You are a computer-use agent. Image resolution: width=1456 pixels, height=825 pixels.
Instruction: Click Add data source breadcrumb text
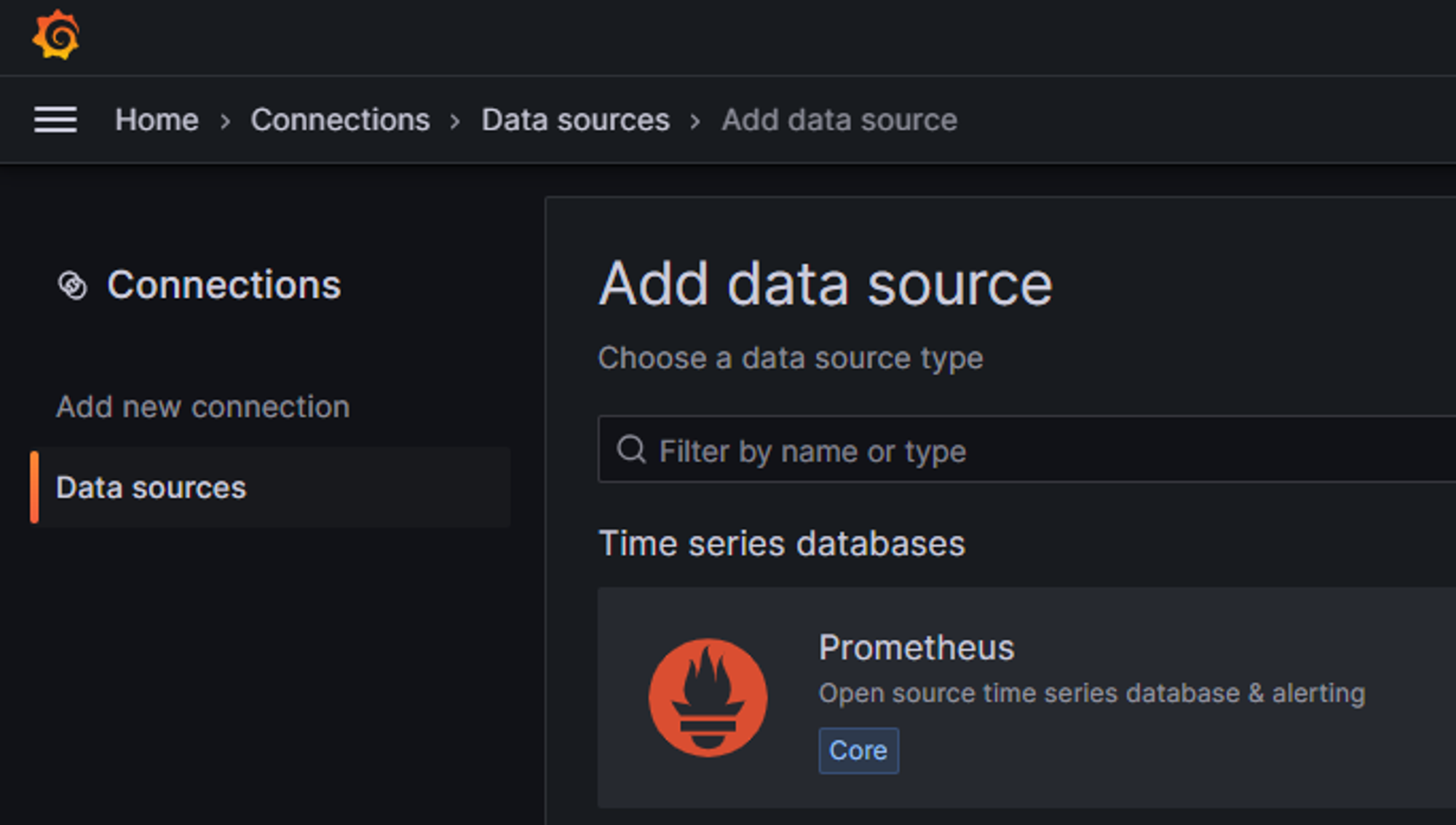pos(839,120)
